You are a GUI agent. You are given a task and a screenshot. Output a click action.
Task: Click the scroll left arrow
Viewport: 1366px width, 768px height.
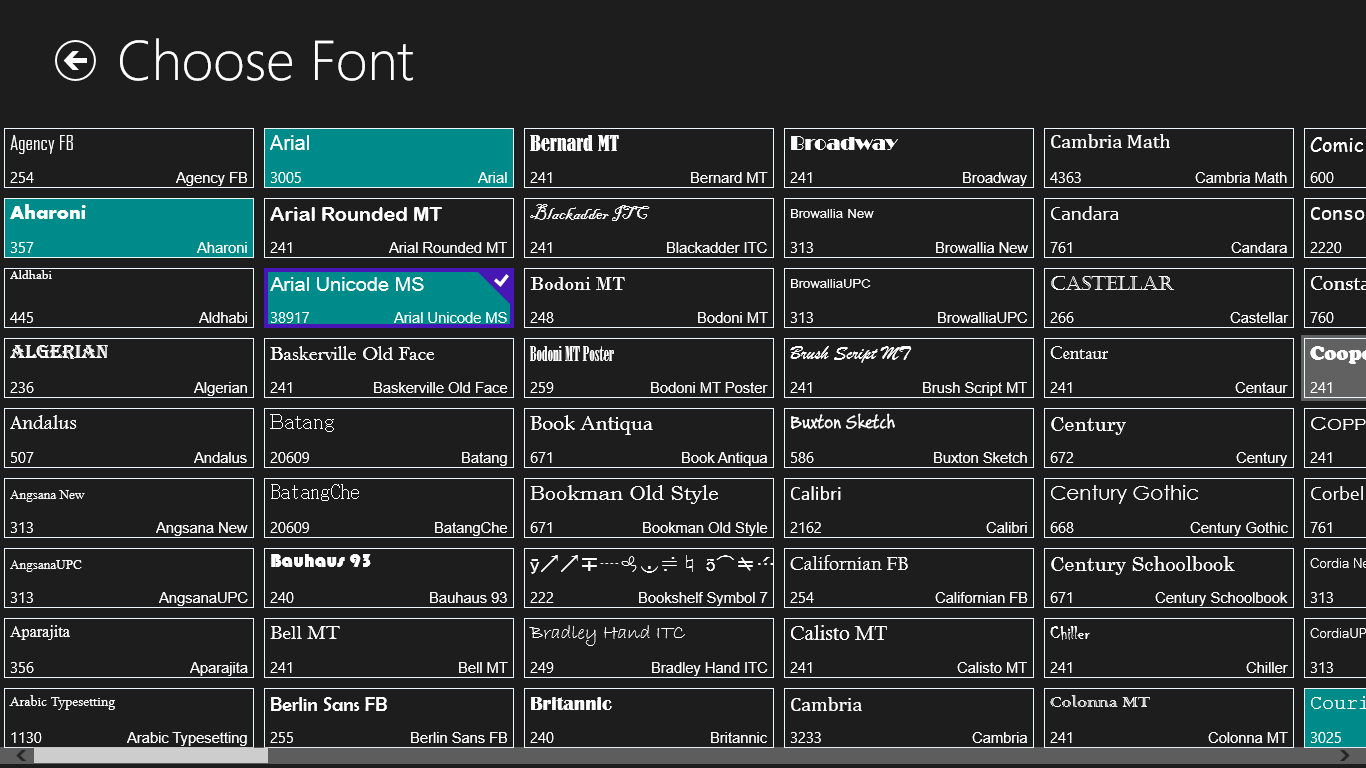tap(20, 757)
